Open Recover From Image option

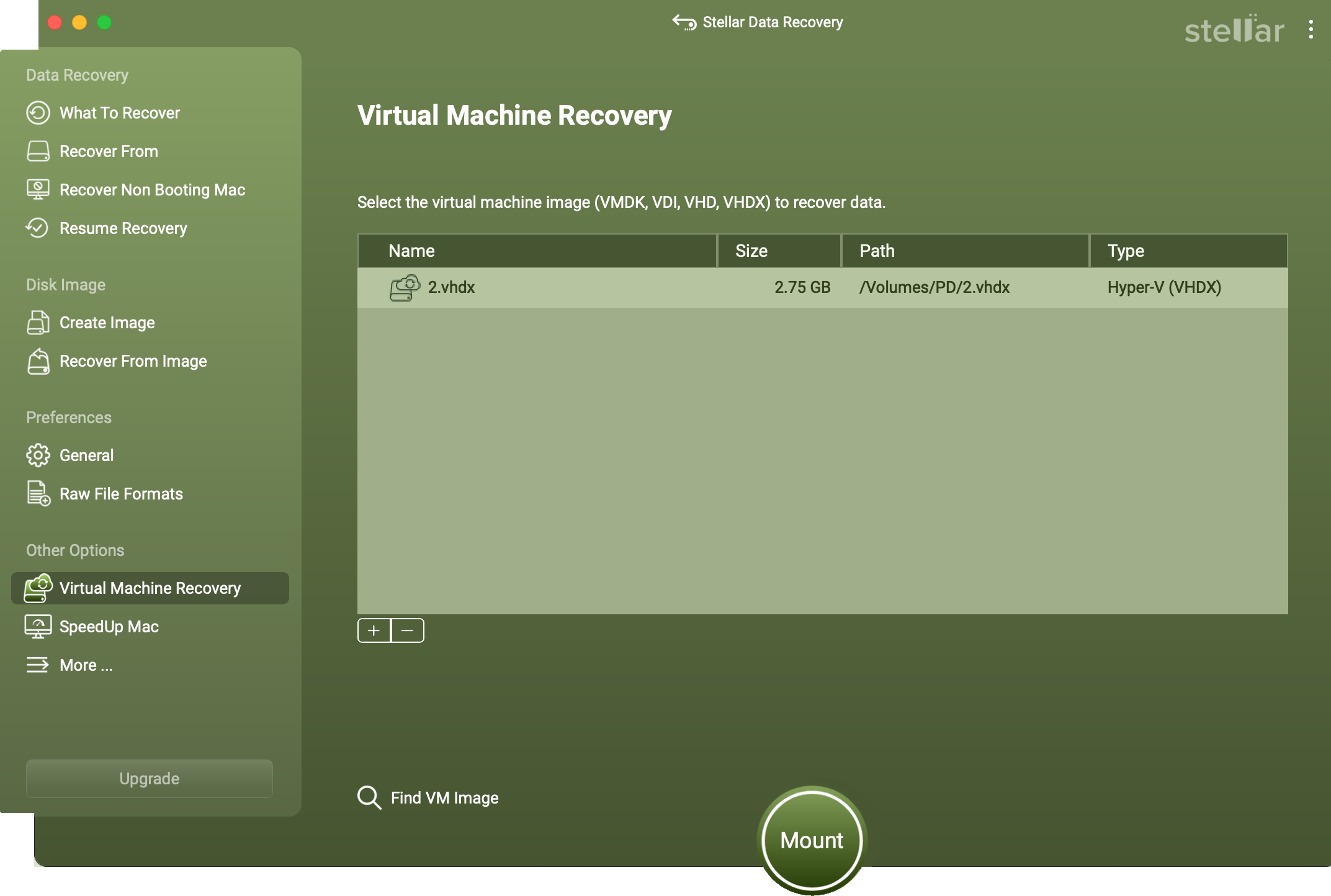click(133, 361)
